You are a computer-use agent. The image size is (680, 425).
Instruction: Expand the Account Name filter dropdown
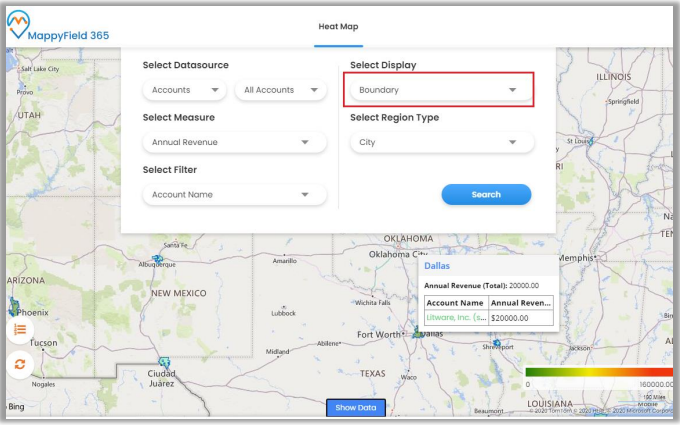(x=232, y=194)
